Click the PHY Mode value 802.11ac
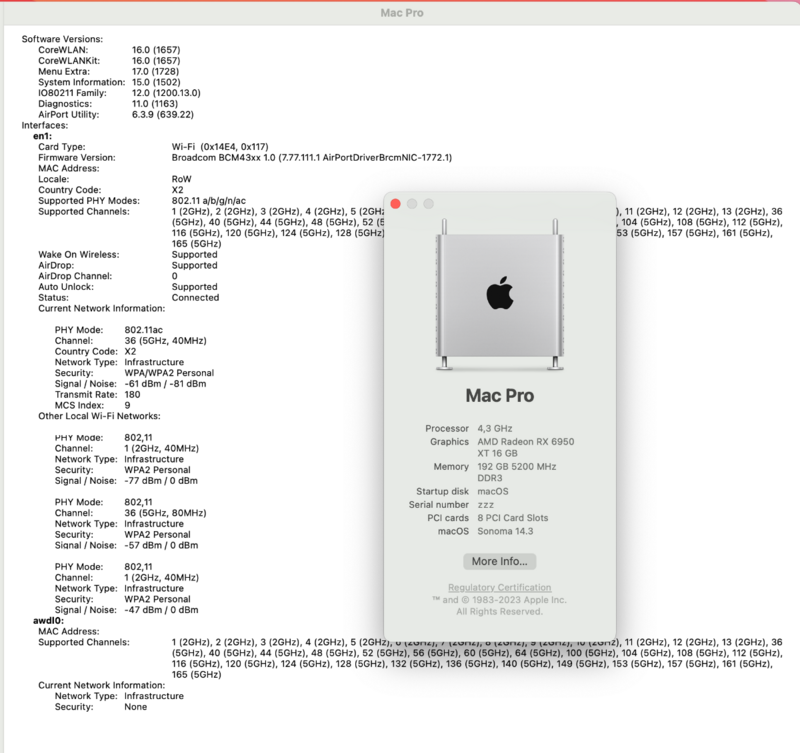800x753 pixels. point(143,330)
